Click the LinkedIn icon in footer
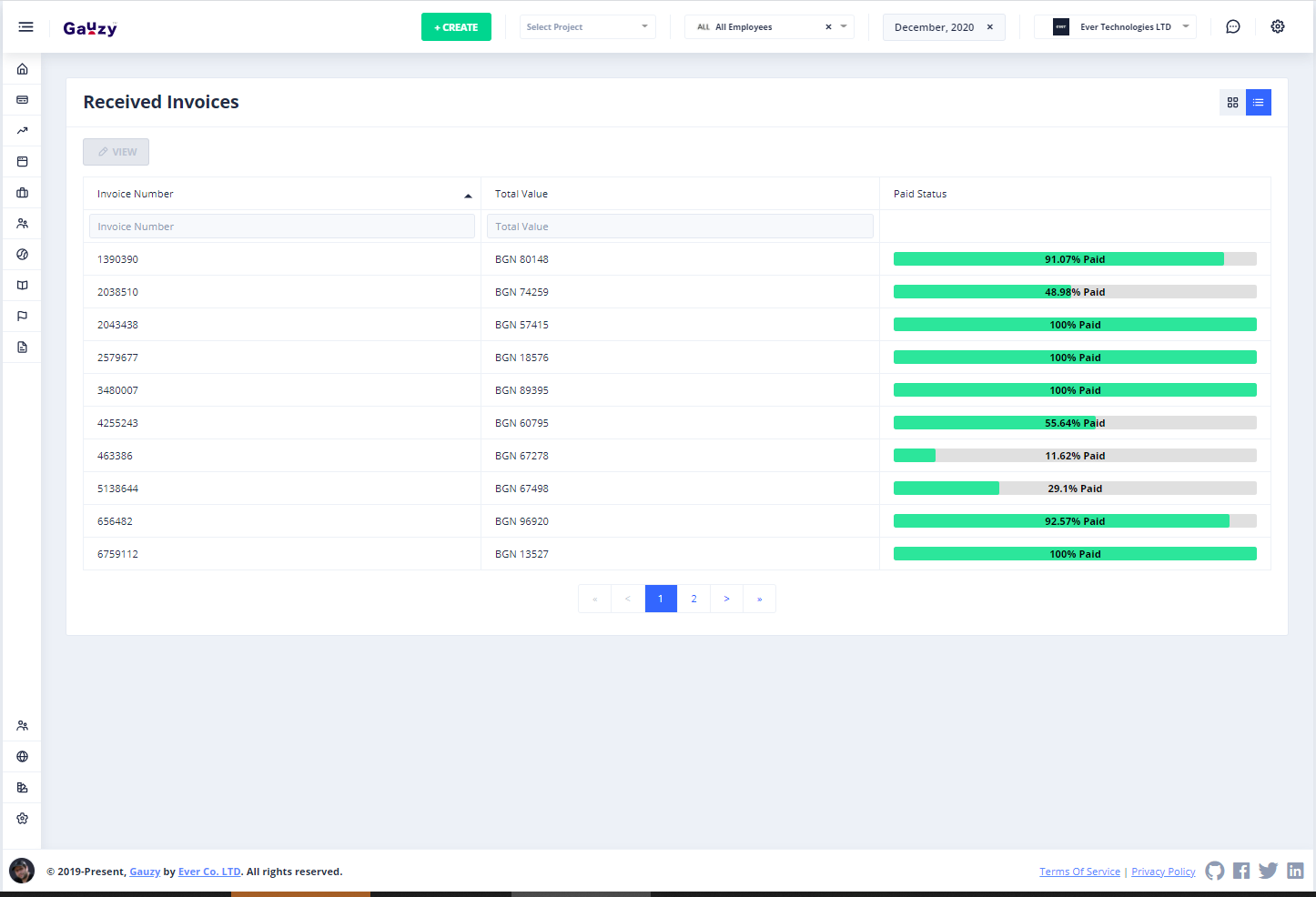Viewport: 1316px width, 897px height. (1295, 871)
